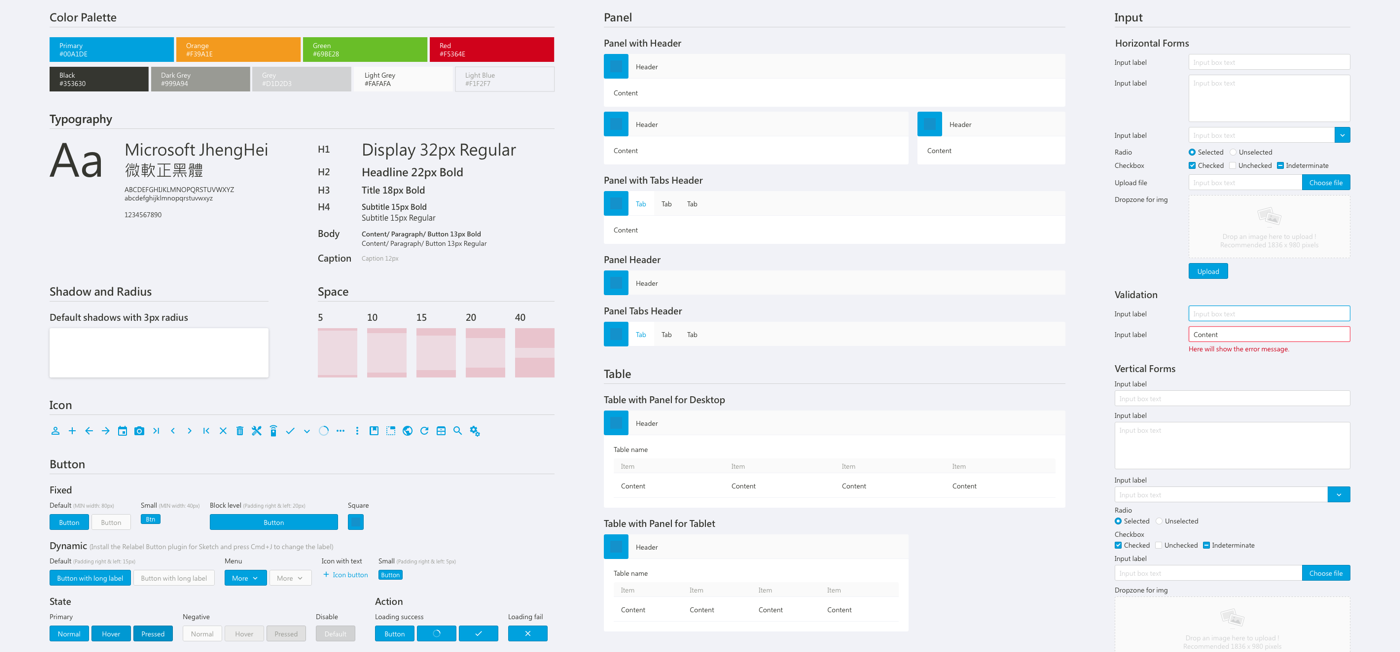This screenshot has width=1400, height=652.
Task: Open the blue More menu button
Action: [x=245, y=578]
